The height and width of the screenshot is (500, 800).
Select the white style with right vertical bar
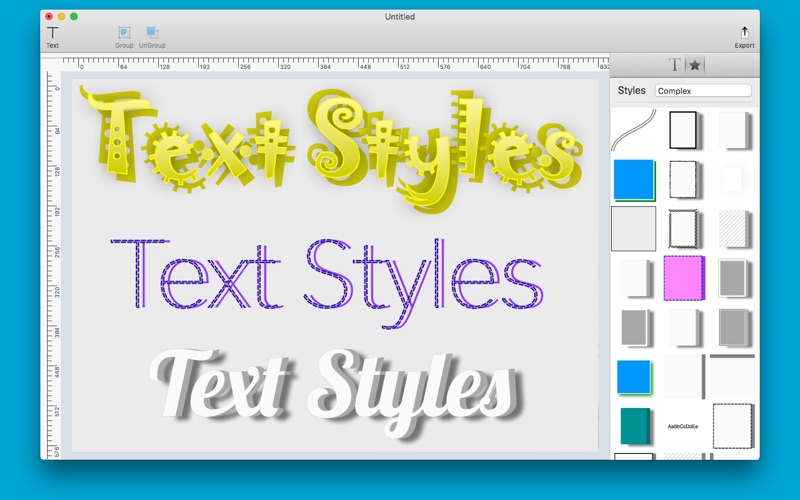(x=684, y=377)
